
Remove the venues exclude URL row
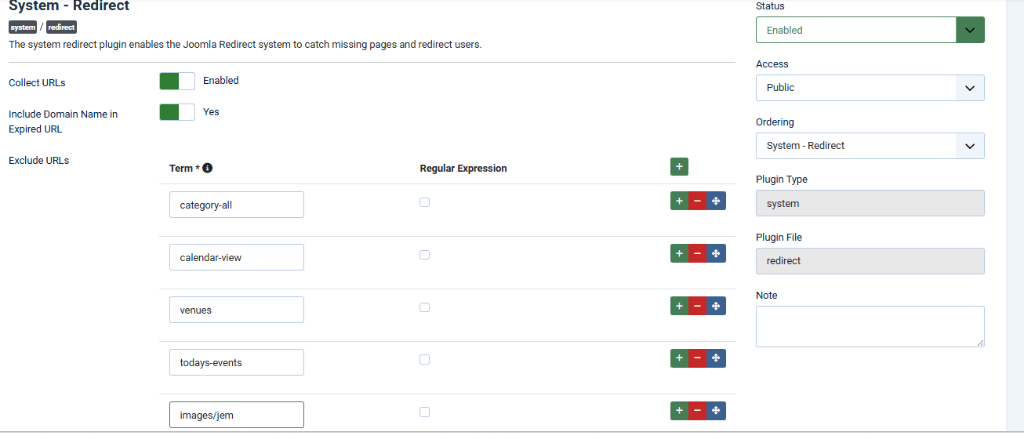click(x=697, y=306)
